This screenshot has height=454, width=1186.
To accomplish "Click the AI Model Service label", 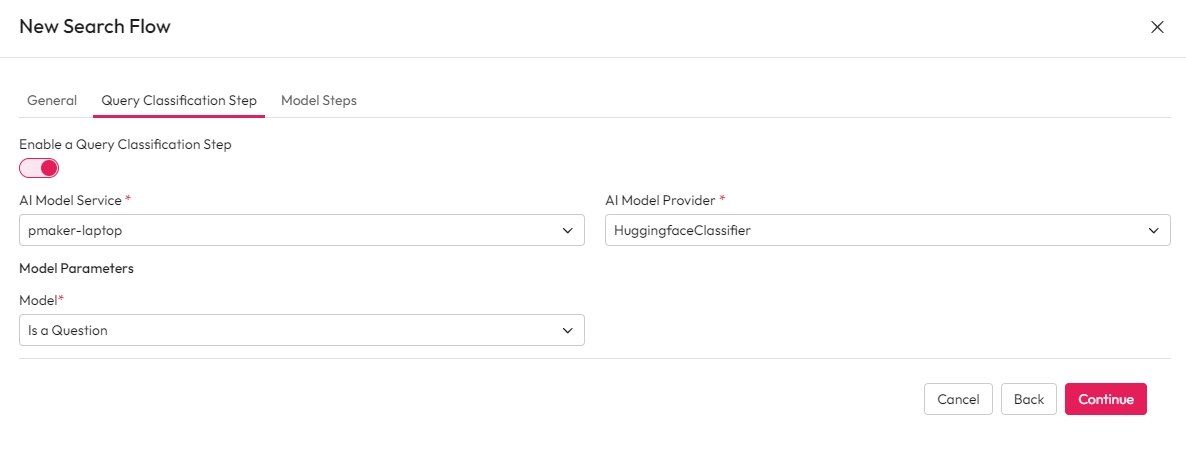I will [x=71, y=200].
